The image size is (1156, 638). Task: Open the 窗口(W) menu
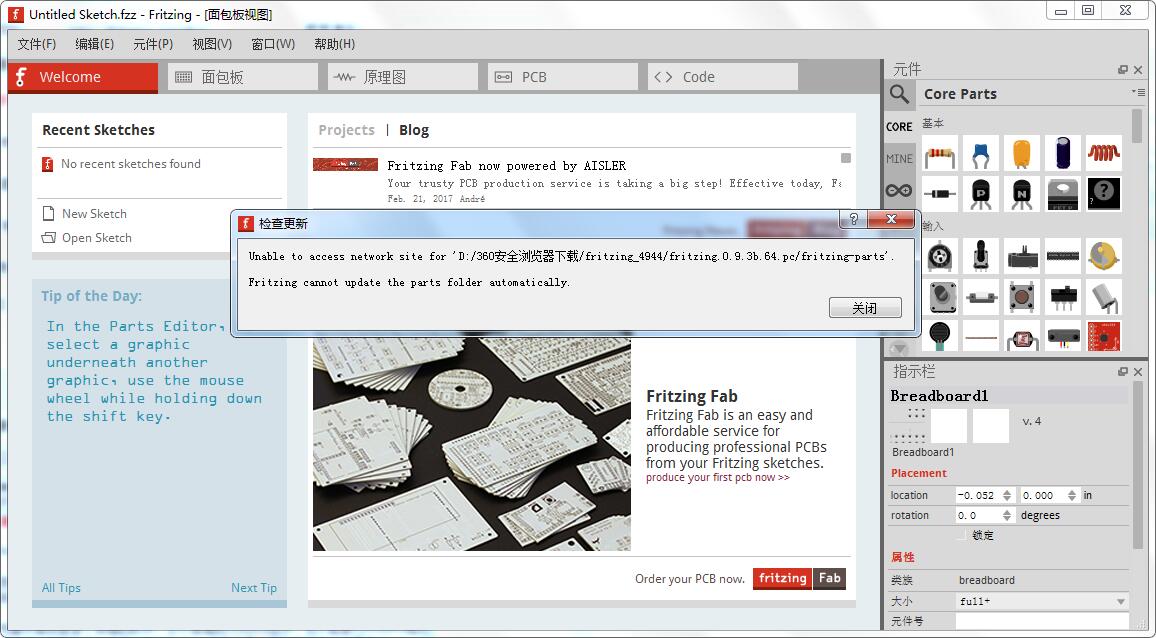point(273,44)
